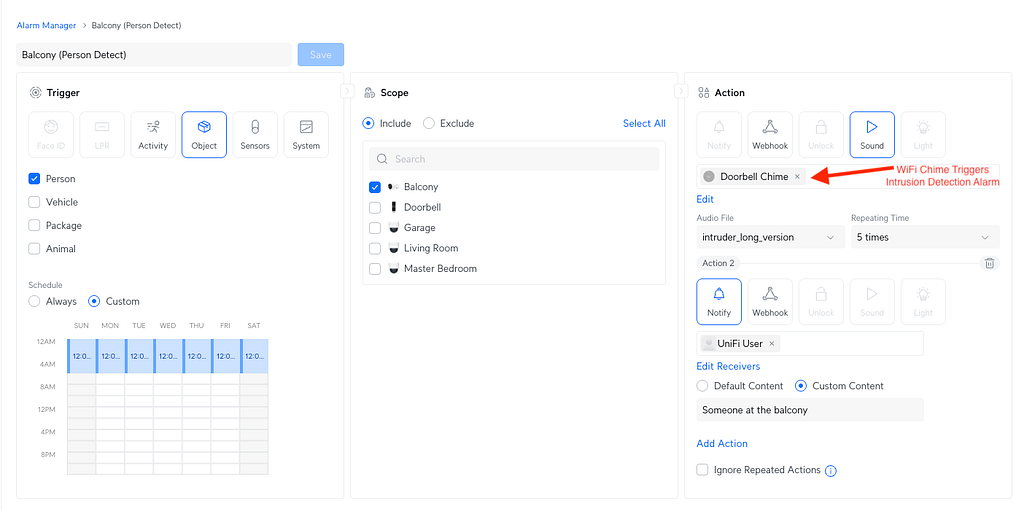Check the Package object checkbox
The width and height of the screenshot is (1024, 511).
pyautogui.click(x=35, y=225)
